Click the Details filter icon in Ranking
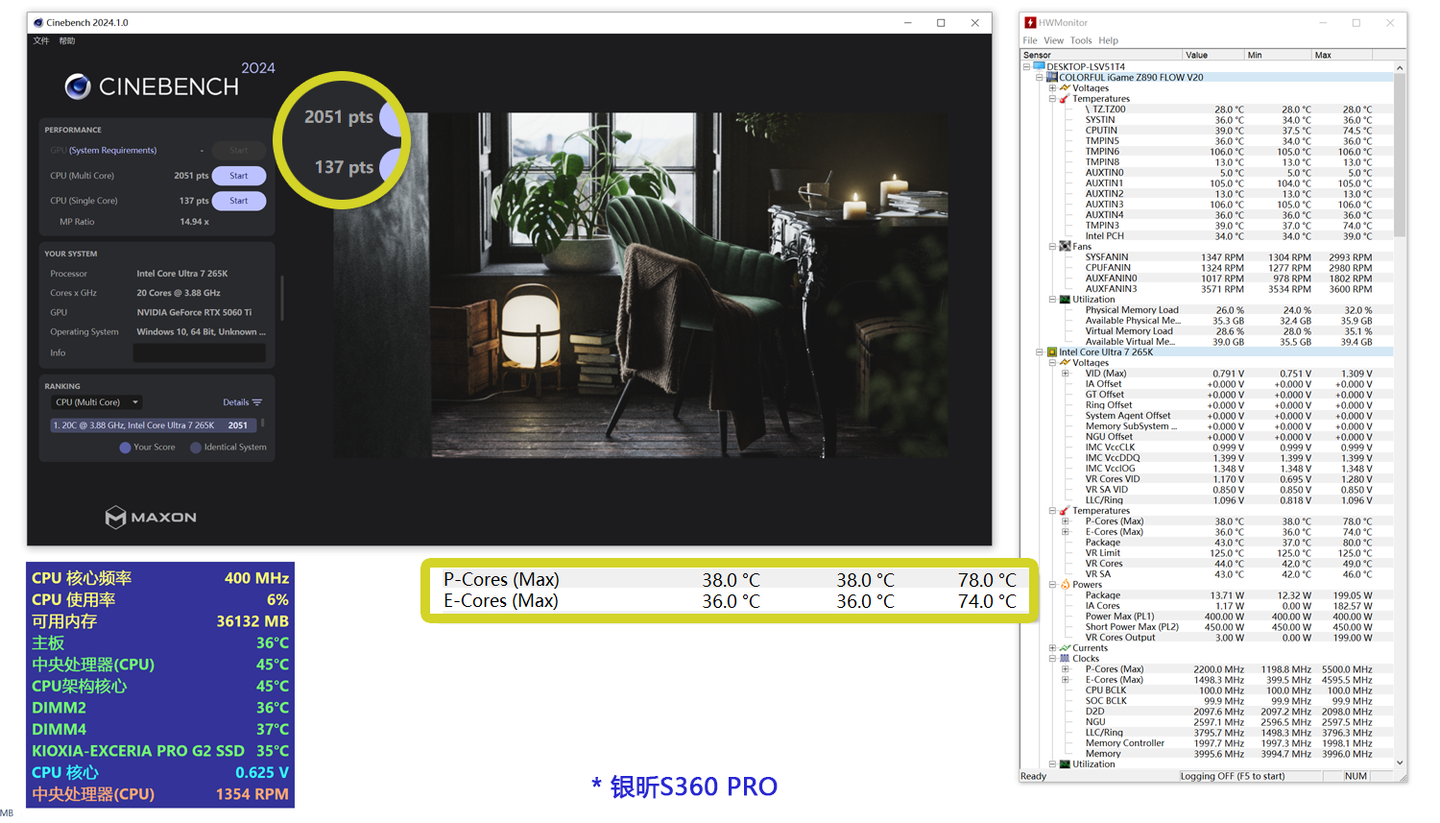This screenshot has width=1440, height=823. coord(257,402)
